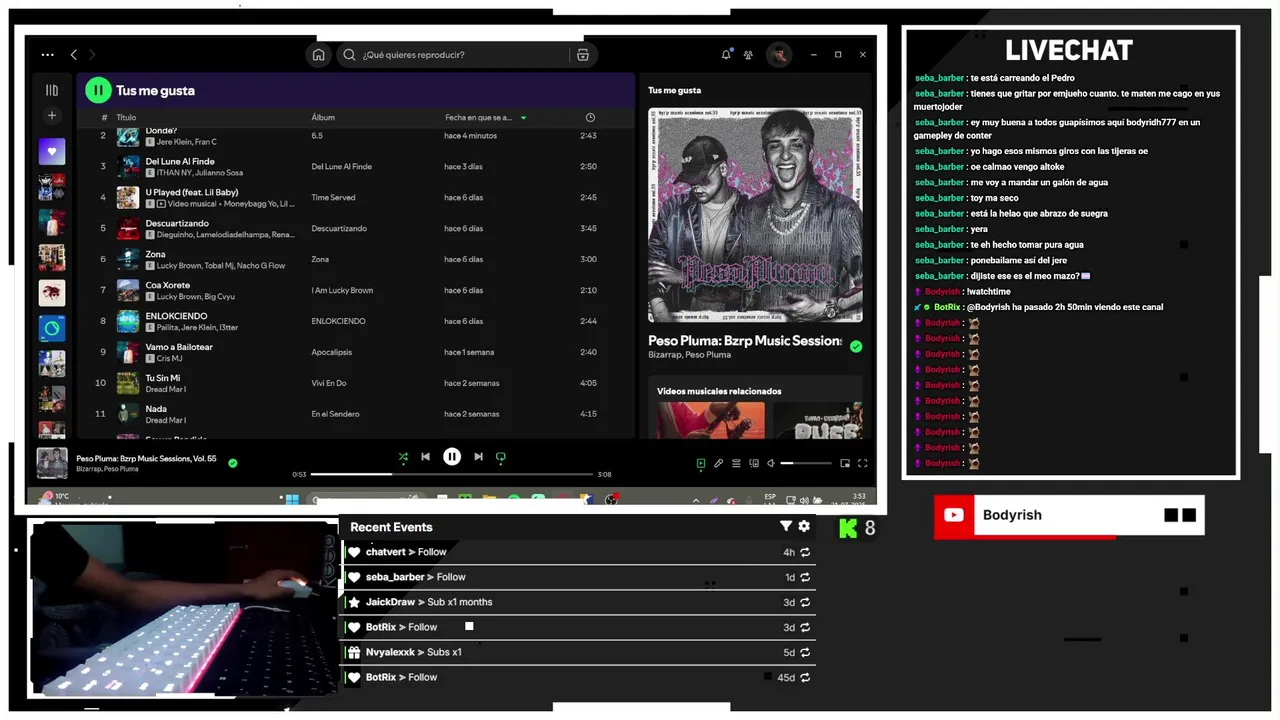
Task: Toggle repeat mode
Action: [x=501, y=457]
